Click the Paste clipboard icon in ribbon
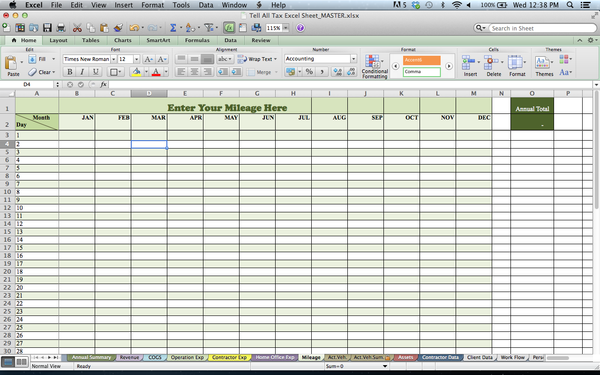The image size is (600, 375). (x=11, y=63)
